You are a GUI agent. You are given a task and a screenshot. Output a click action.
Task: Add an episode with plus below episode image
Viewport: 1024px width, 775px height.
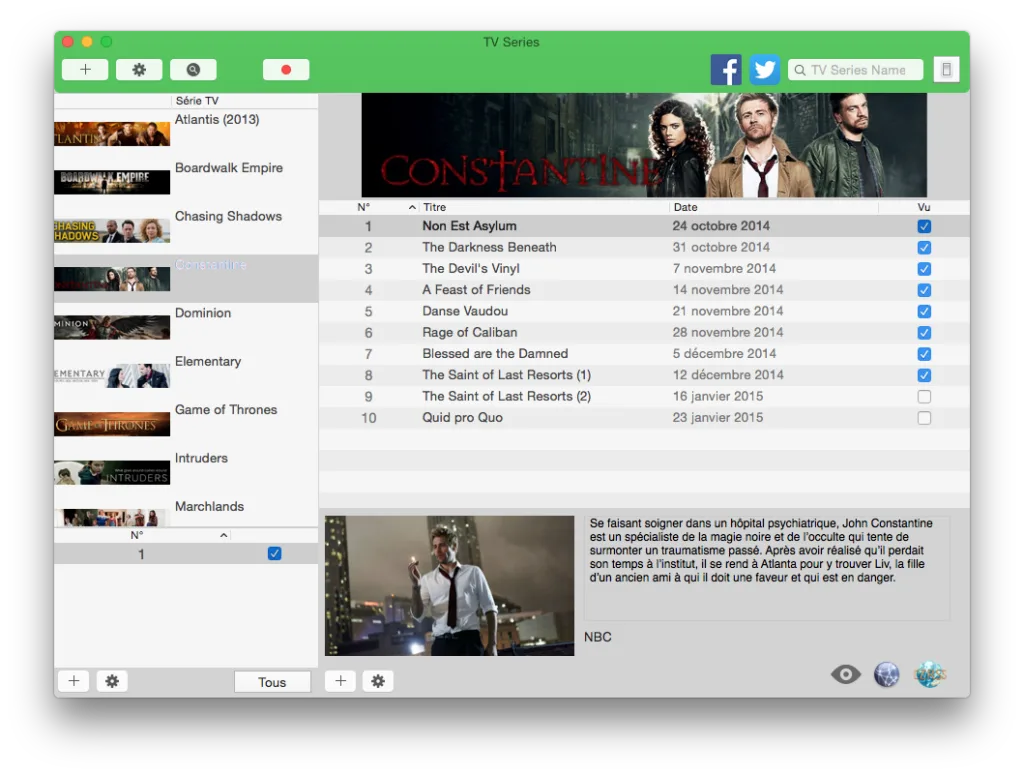pos(341,681)
